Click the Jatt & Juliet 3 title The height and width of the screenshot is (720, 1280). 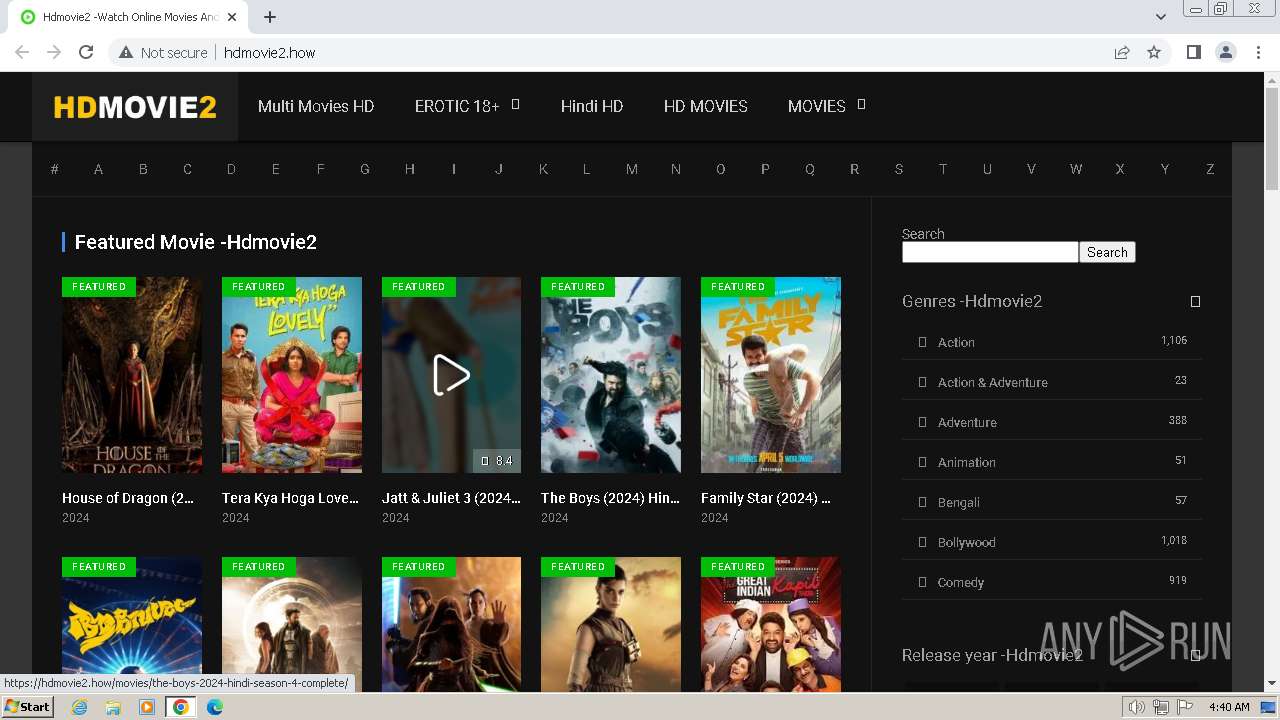[x=451, y=498]
